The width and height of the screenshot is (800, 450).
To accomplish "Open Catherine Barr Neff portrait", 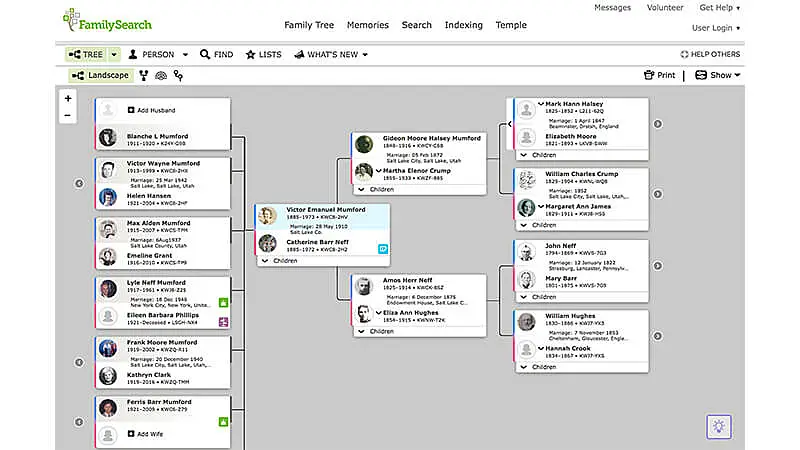I will point(267,243).
